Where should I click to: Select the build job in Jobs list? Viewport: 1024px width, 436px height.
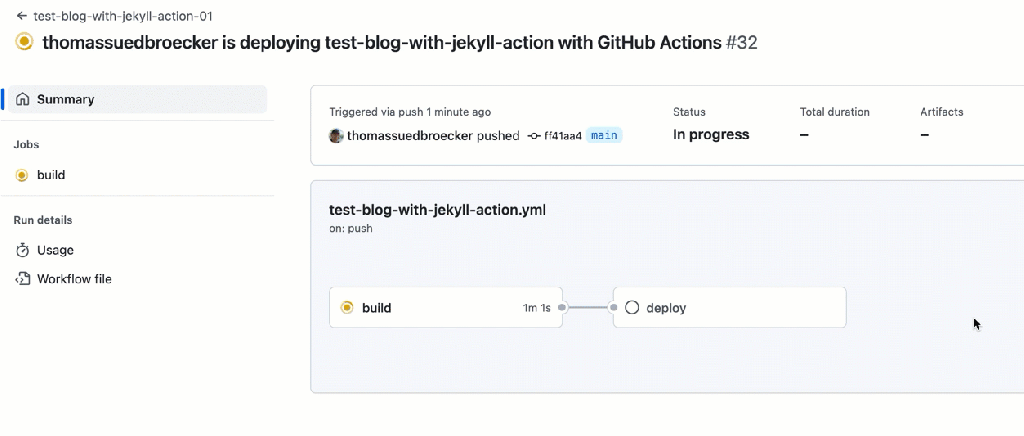pyautogui.click(x=51, y=175)
